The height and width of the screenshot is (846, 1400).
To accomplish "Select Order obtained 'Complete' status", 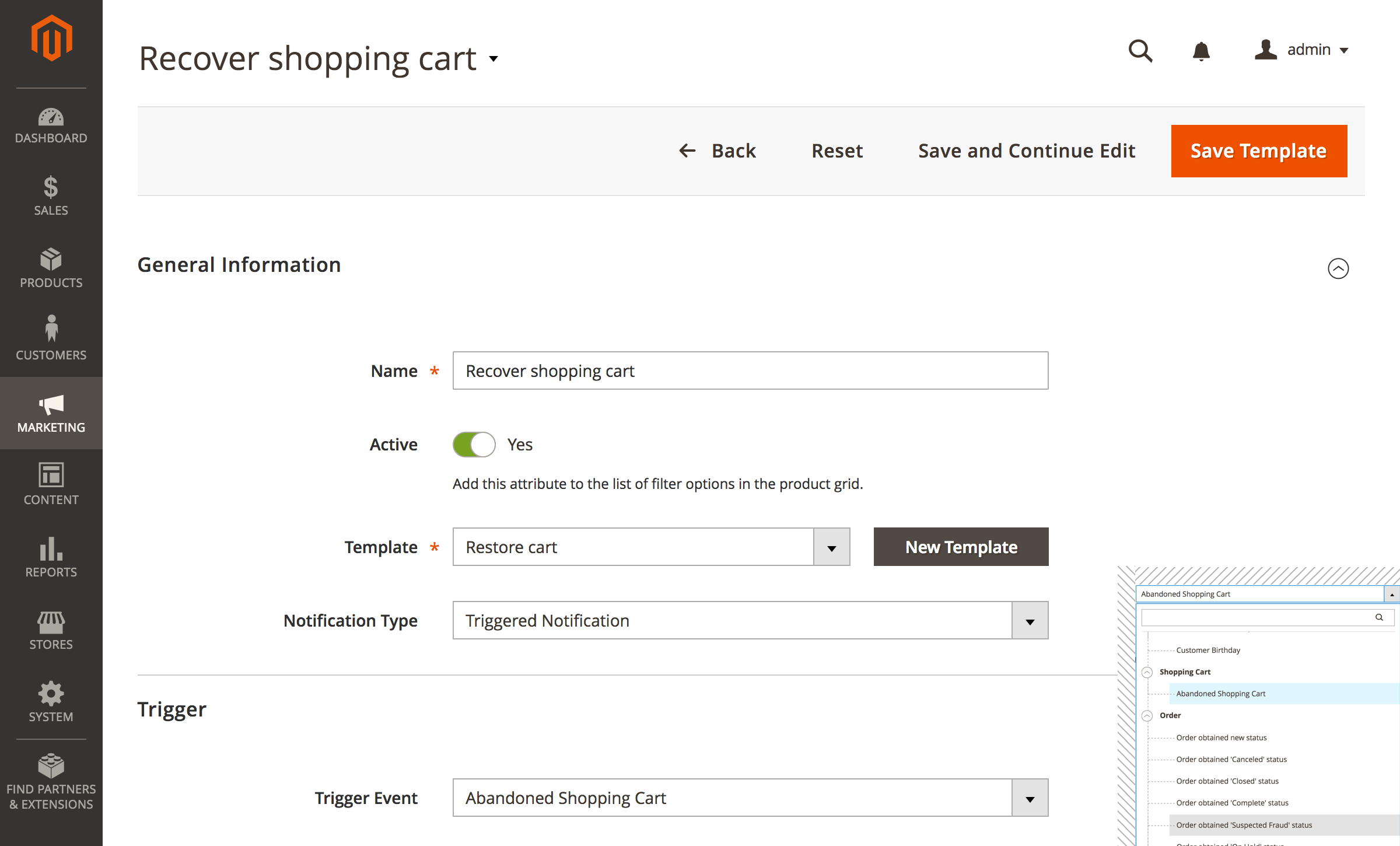I will [1232, 803].
